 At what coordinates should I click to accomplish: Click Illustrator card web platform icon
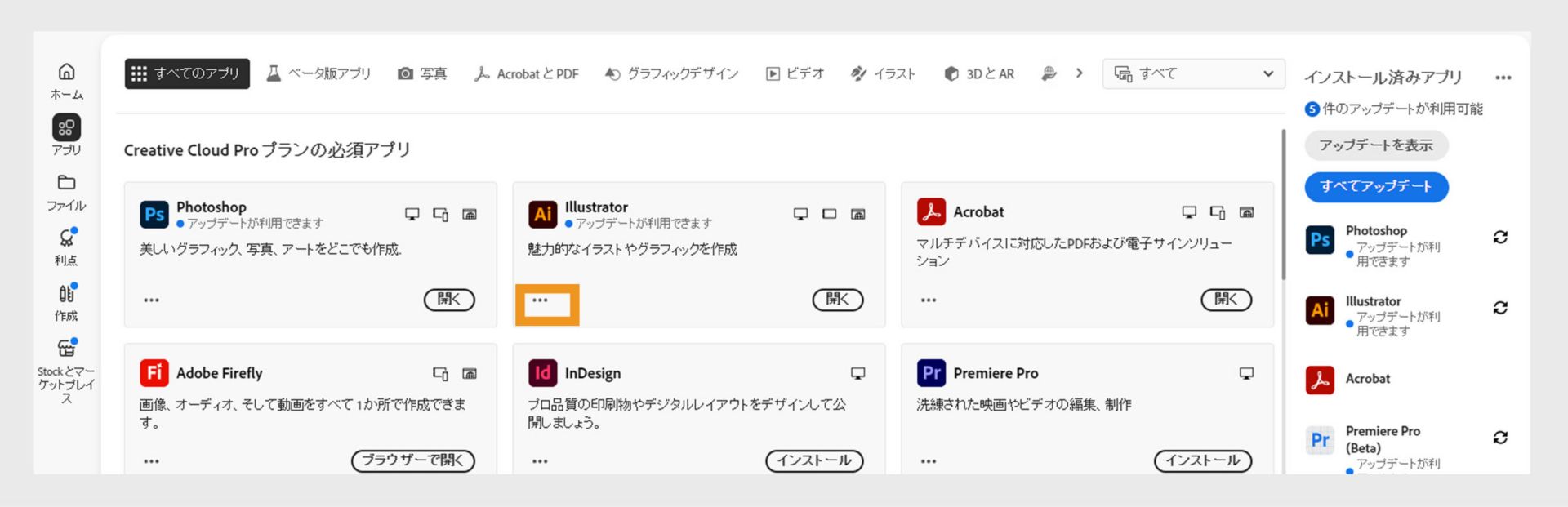858,214
